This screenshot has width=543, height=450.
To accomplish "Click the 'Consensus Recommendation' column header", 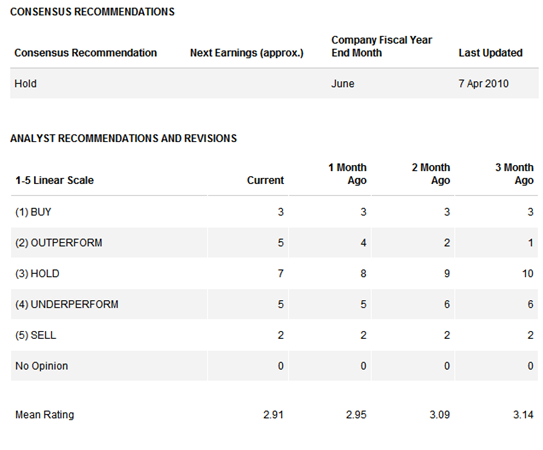I will tap(86, 53).
